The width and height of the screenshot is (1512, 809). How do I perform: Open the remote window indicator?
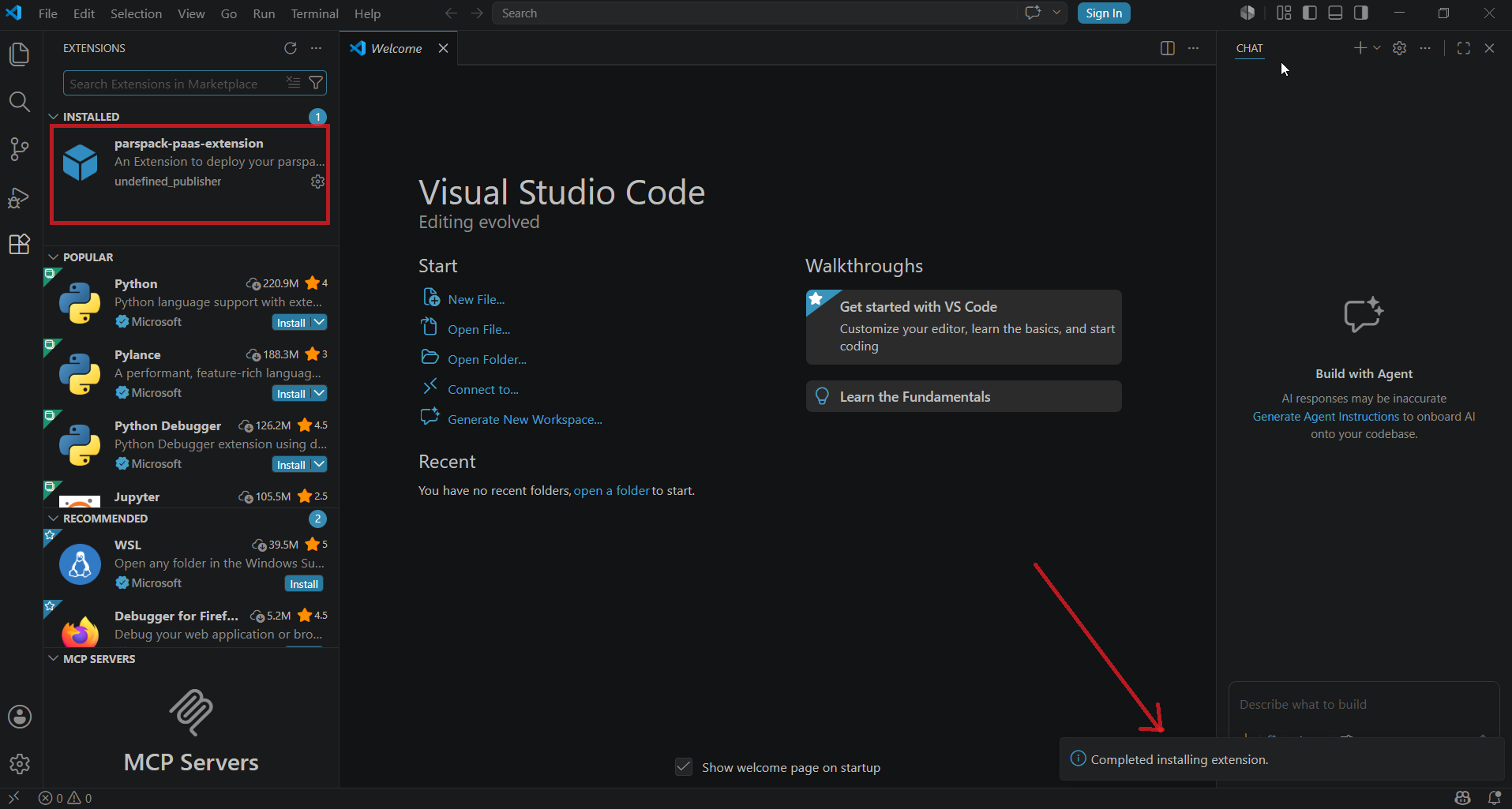point(13,798)
